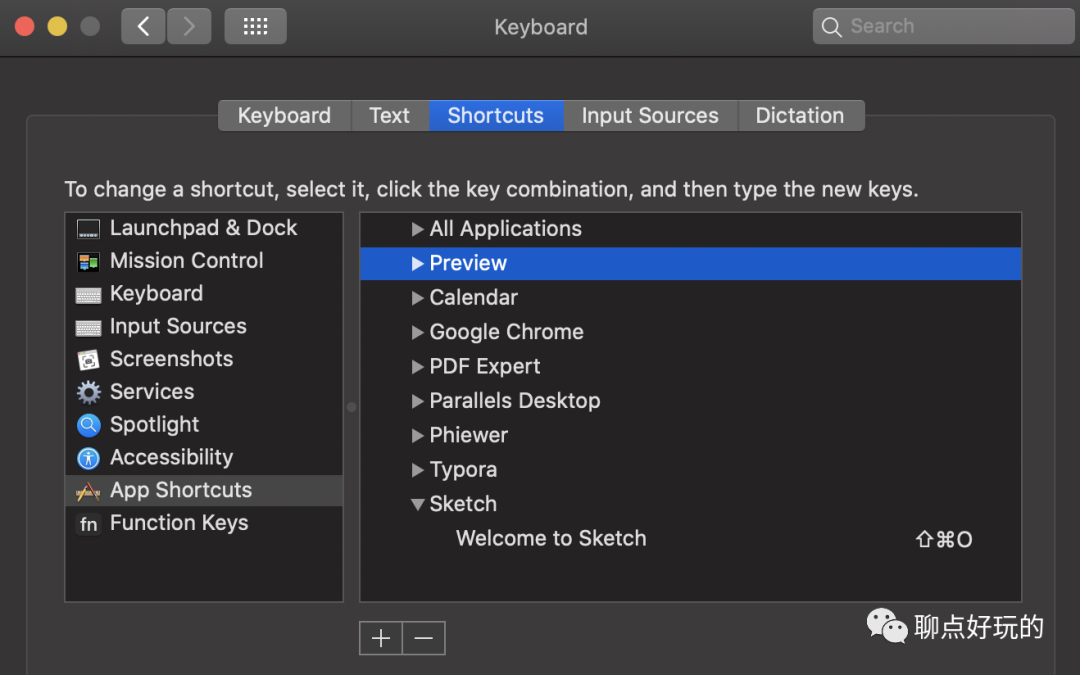
Task: Show all preferences with grid button
Action: tap(256, 26)
